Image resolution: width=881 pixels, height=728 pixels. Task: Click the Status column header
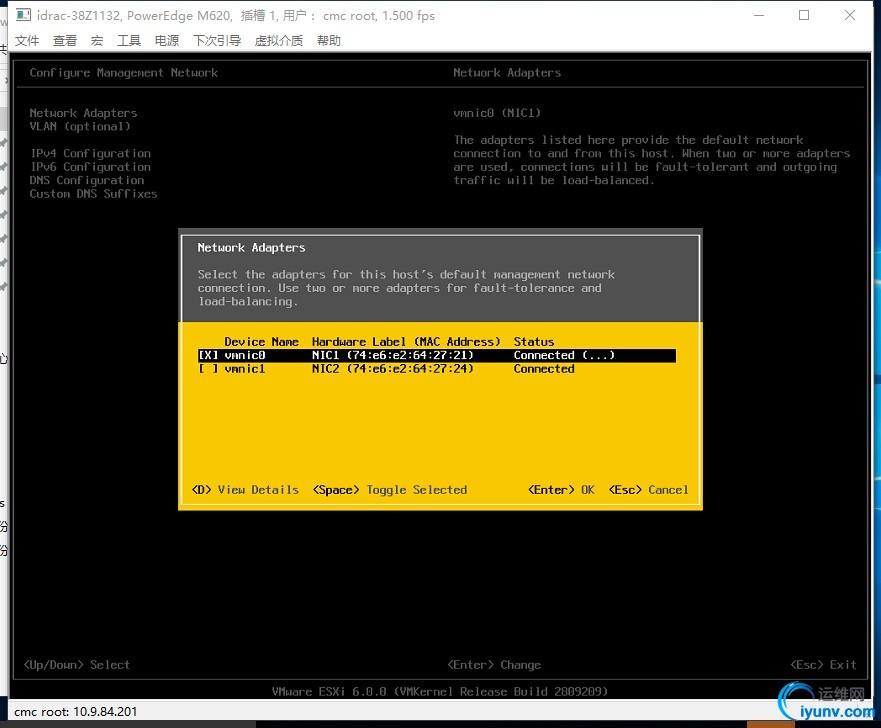pos(534,342)
